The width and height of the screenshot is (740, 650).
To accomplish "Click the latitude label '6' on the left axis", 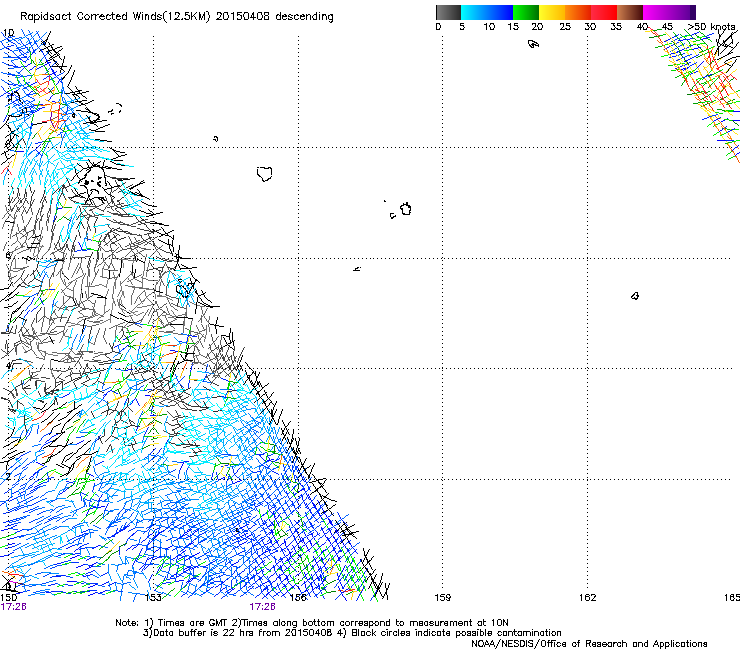I will tap(8, 255).
